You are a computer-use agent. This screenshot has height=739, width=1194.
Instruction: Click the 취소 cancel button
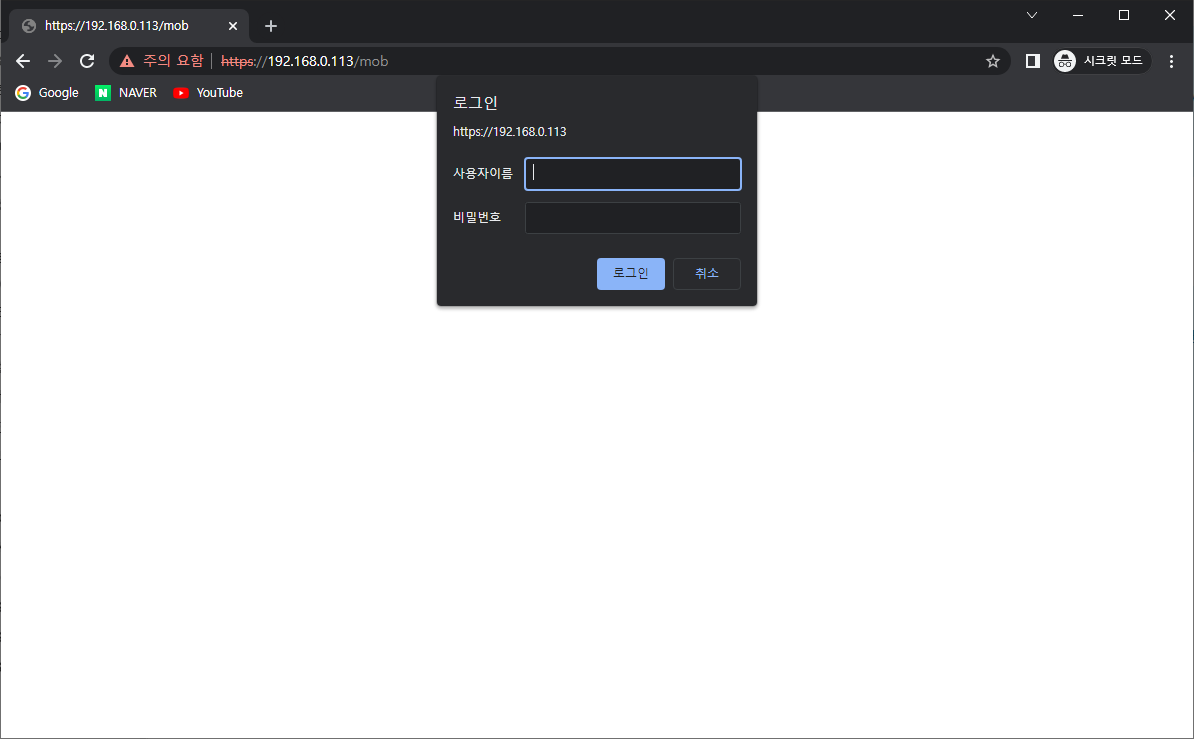[707, 274]
